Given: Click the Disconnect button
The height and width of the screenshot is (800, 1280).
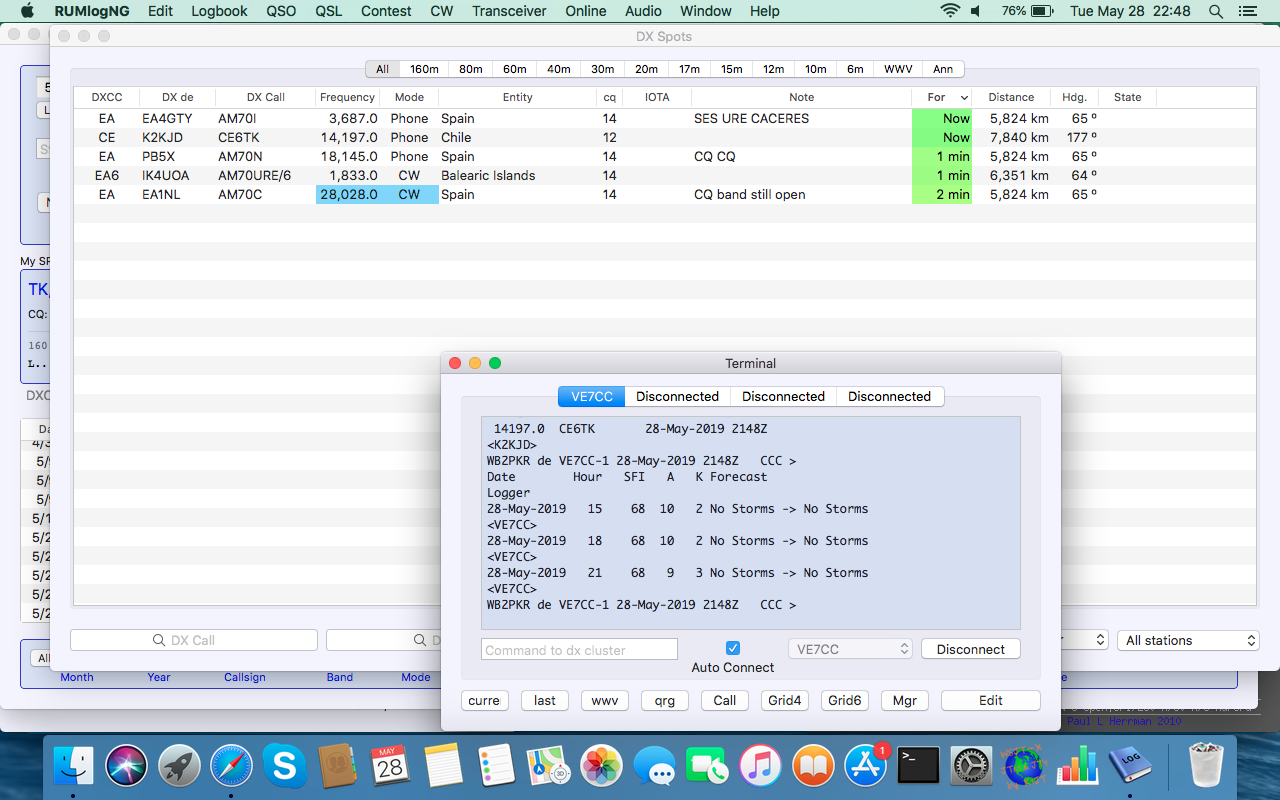Looking at the screenshot, I should coord(970,649).
